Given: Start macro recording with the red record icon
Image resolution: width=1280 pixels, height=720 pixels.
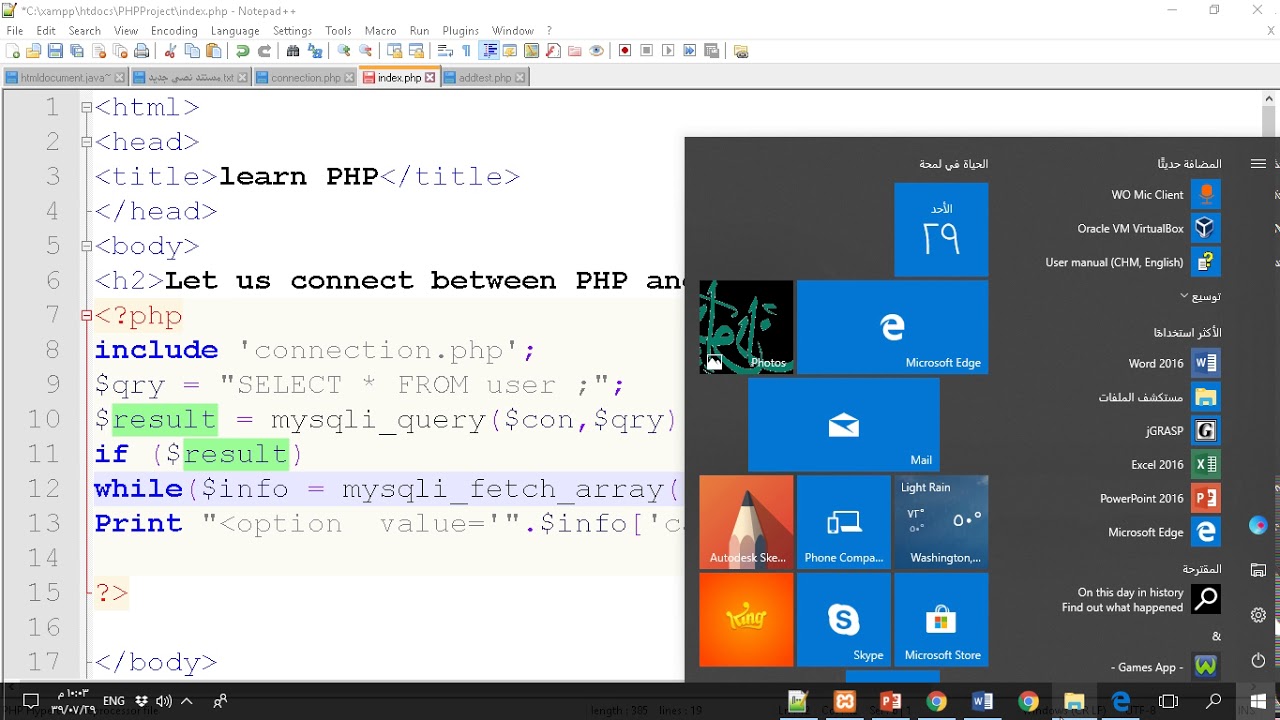Looking at the screenshot, I should [x=624, y=51].
